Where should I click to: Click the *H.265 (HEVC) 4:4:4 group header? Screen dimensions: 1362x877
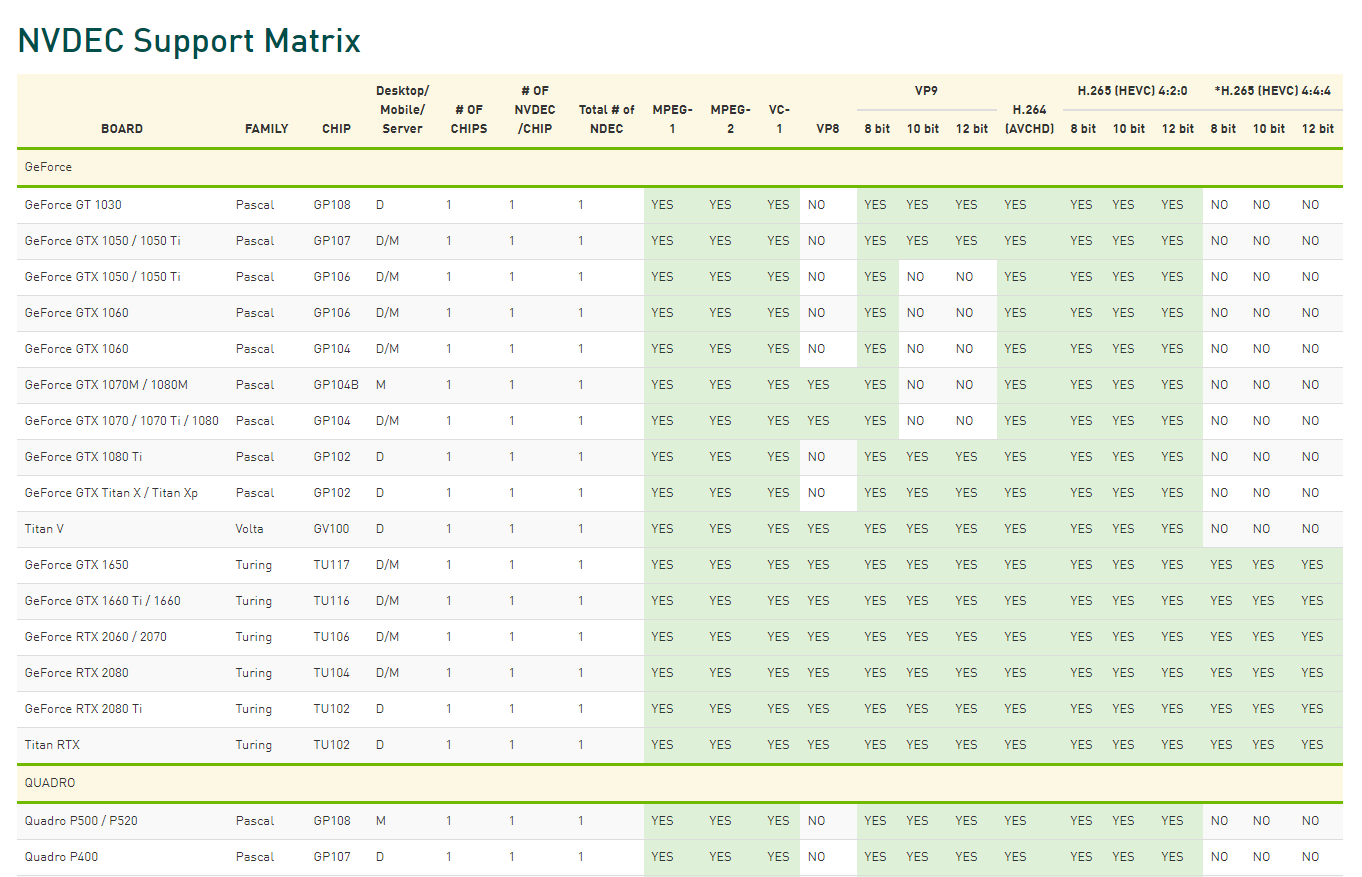click(x=1272, y=91)
